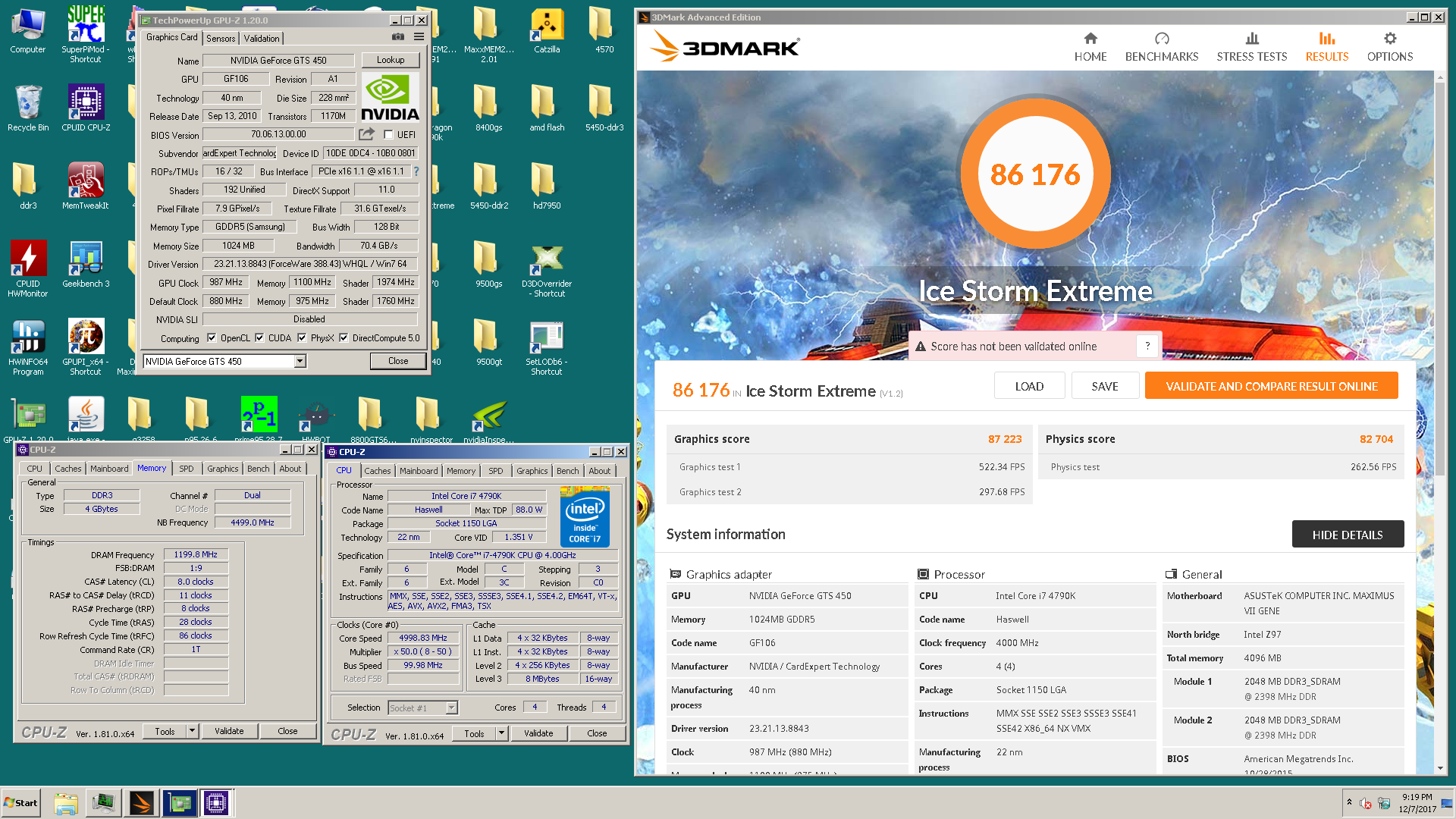Toggle OpenCL checkbox in GPU-Z
1456x819 pixels.
click(212, 337)
